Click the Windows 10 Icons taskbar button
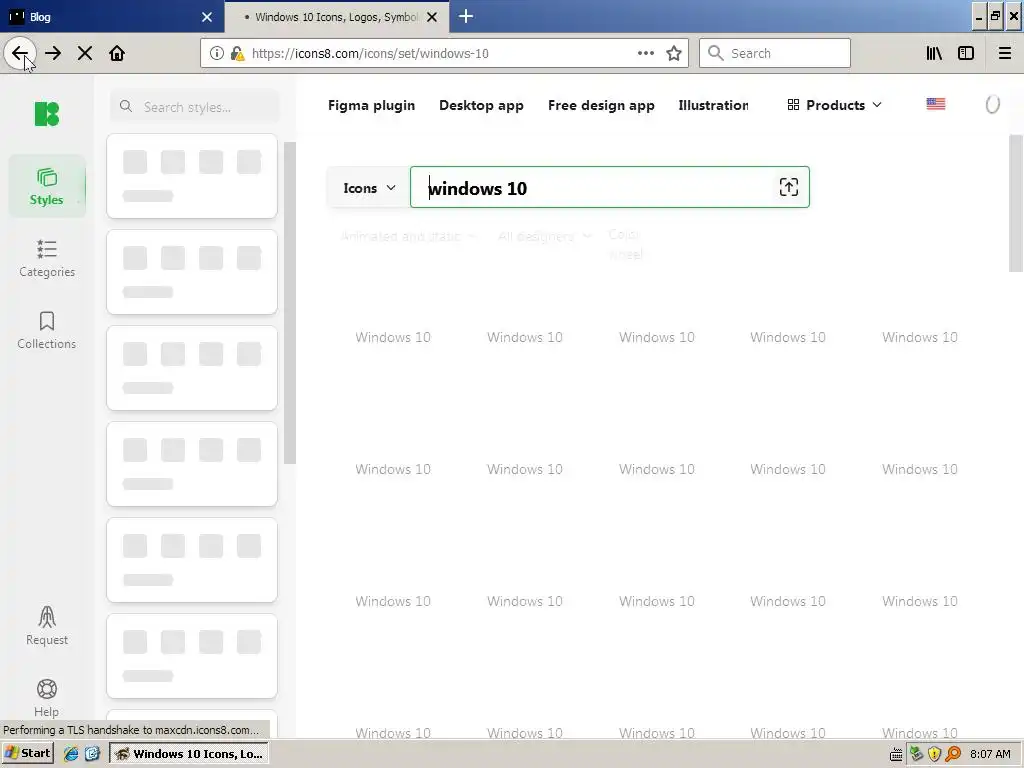 (189, 754)
